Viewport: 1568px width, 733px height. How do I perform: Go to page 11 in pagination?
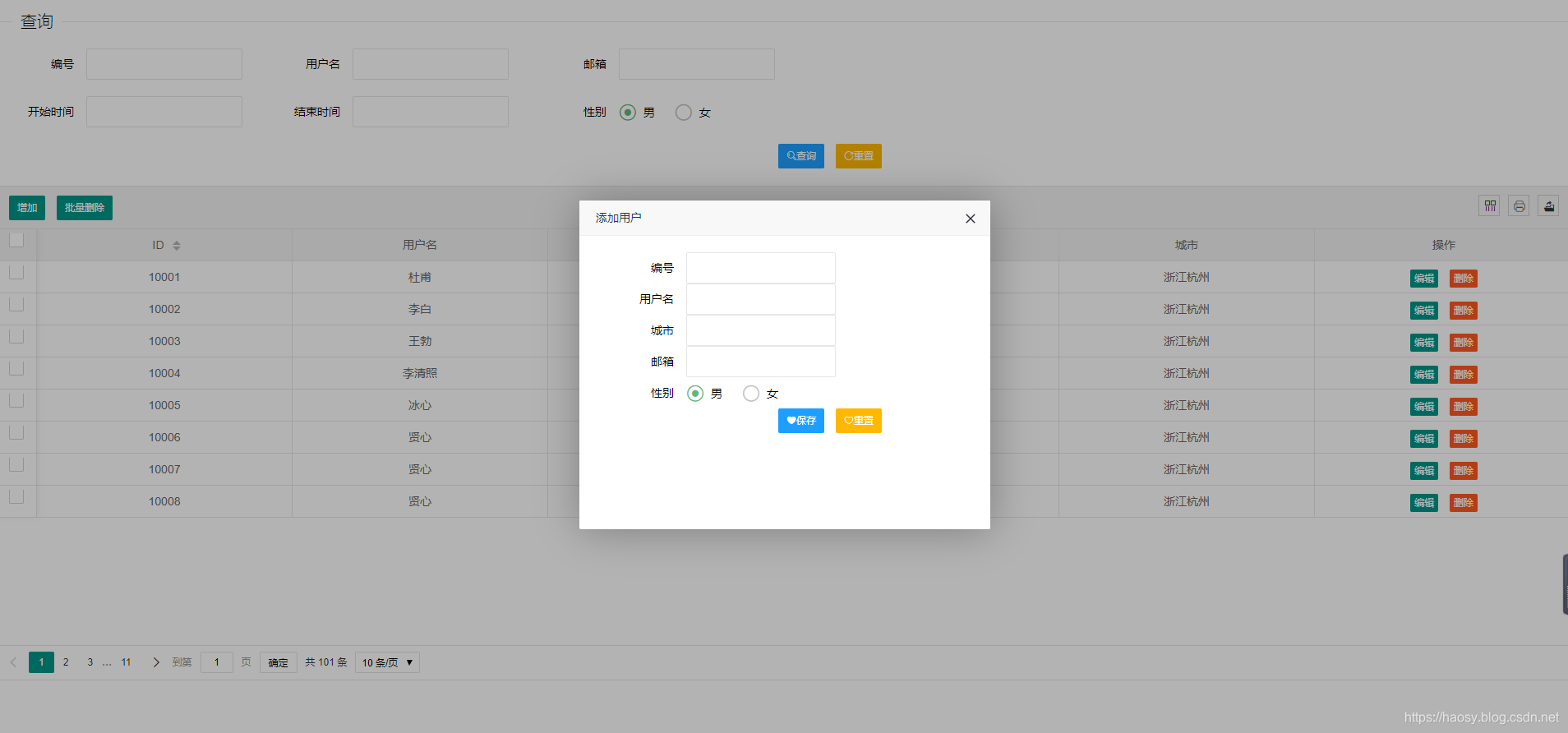pyautogui.click(x=126, y=662)
